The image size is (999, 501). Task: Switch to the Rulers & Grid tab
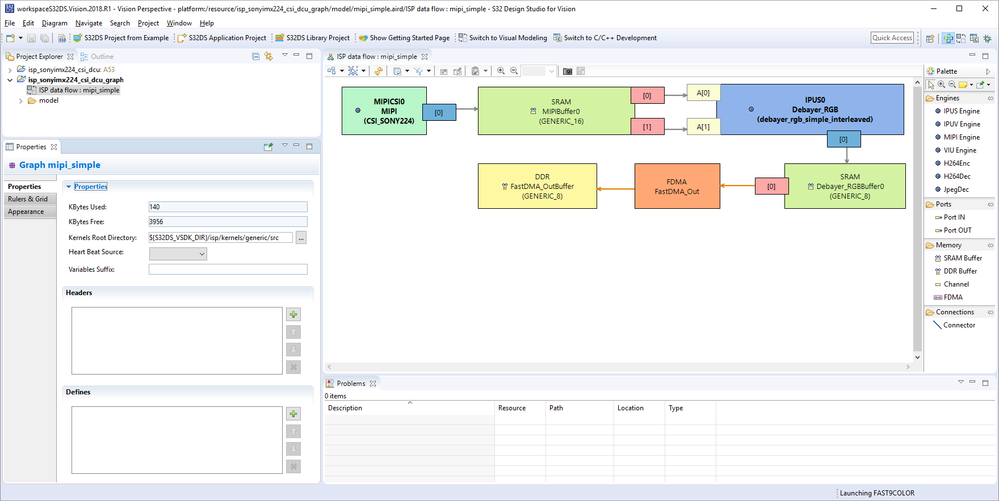[x=28, y=199]
